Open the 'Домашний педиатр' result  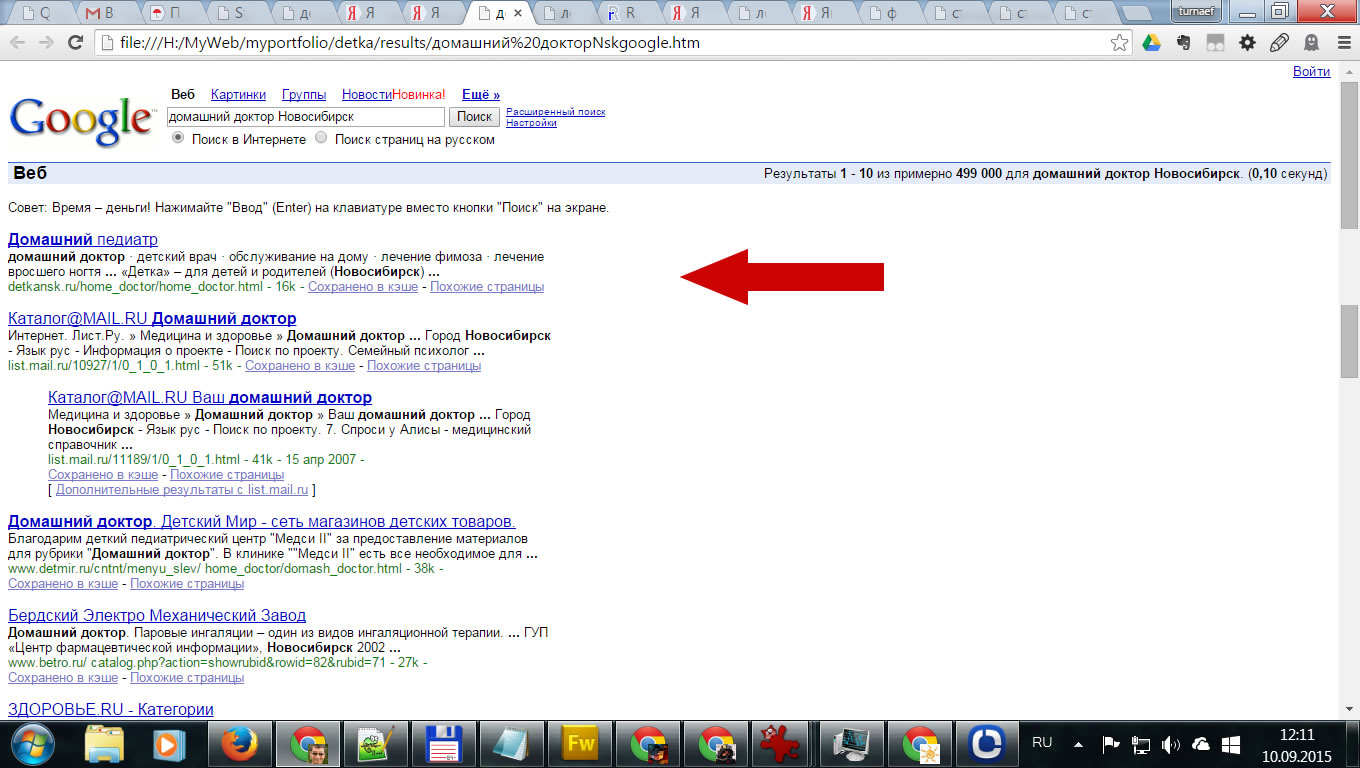pyautogui.click(x=83, y=240)
